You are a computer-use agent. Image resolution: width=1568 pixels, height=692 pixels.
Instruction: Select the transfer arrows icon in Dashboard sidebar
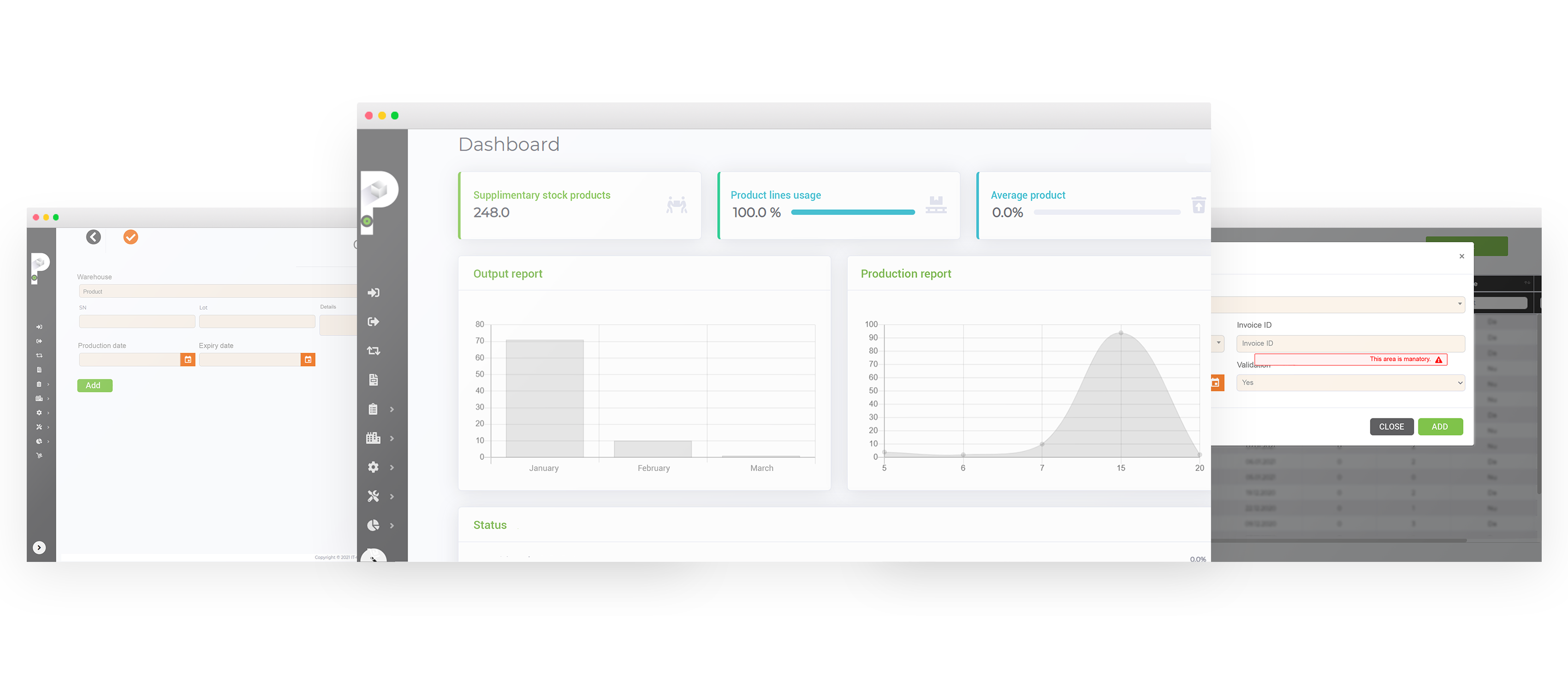pos(373,351)
